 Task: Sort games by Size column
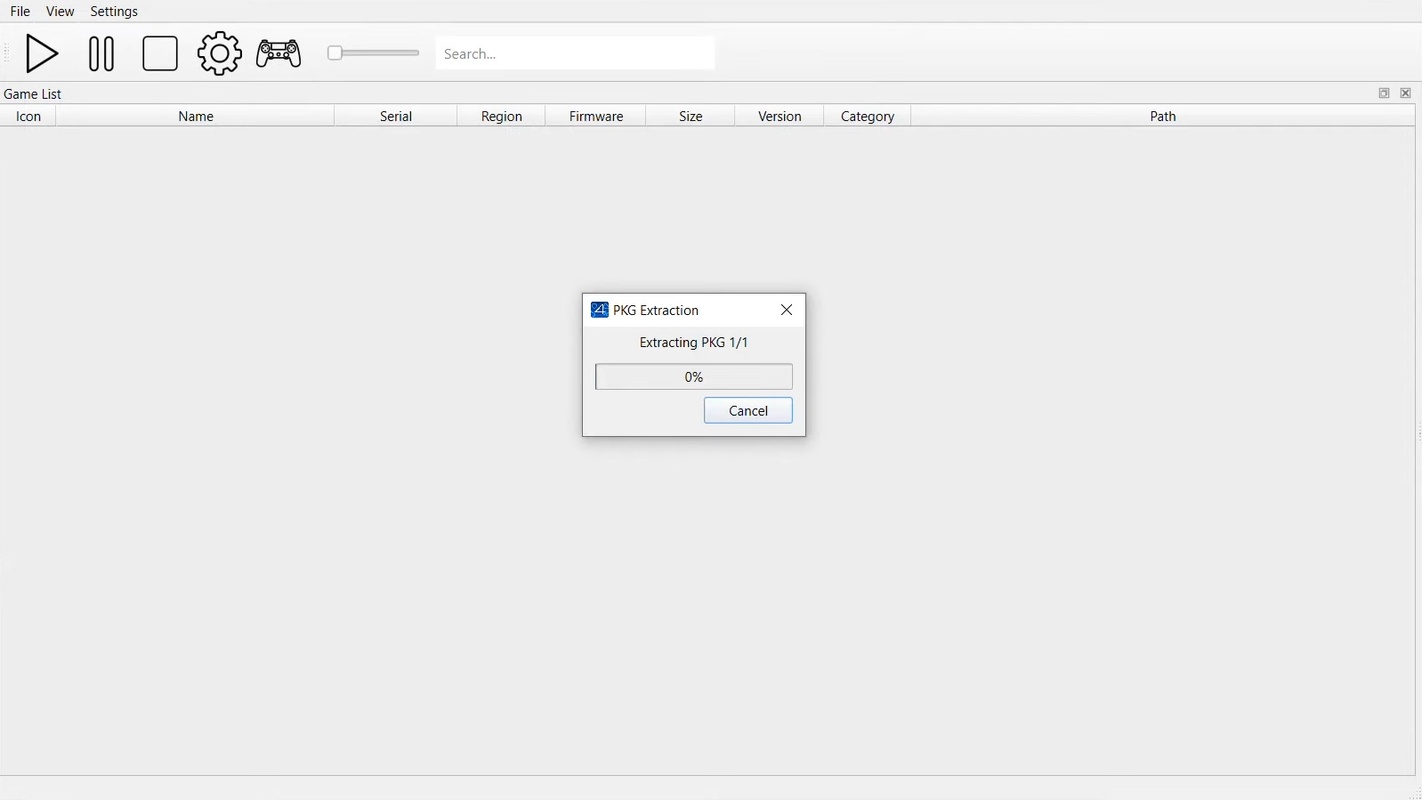point(690,116)
